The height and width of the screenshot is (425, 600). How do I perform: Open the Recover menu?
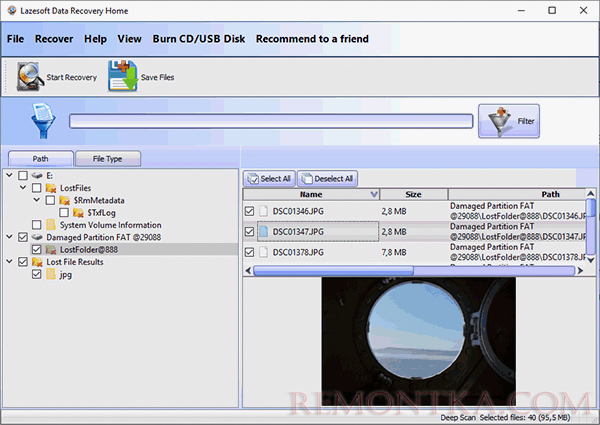click(54, 39)
